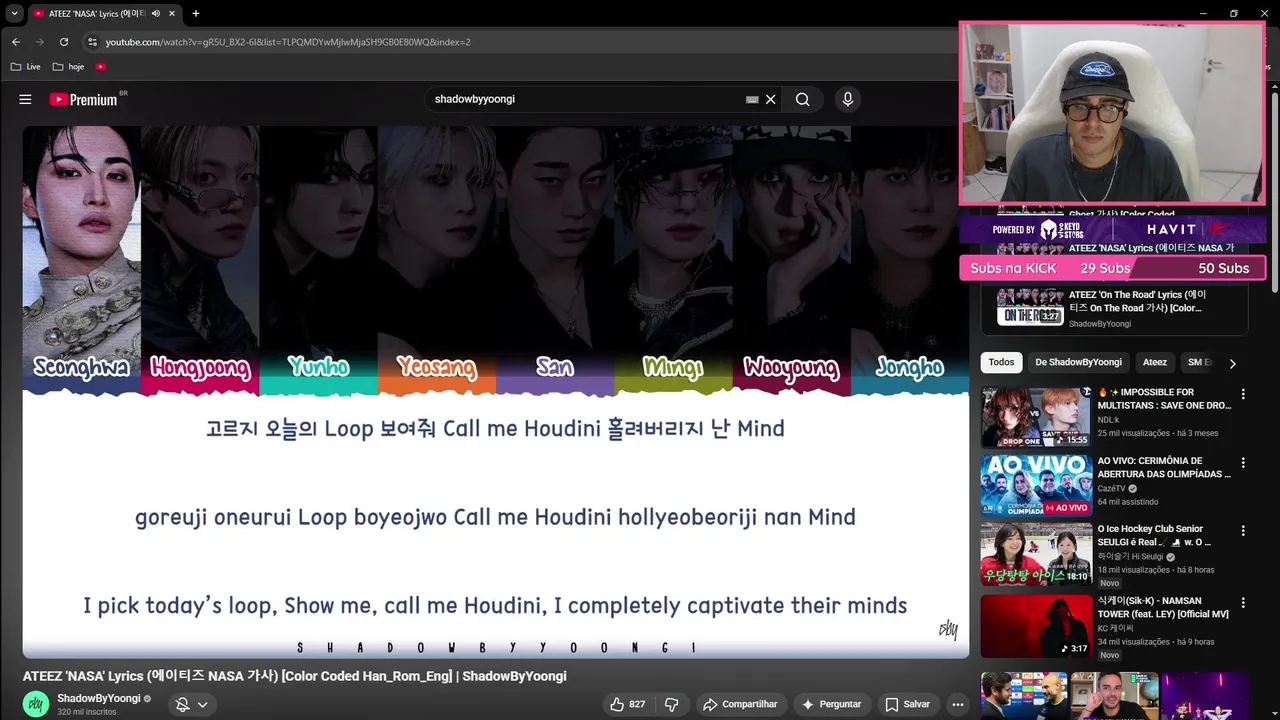Open NAMSAN TOWER official MV thumbnail
This screenshot has height=720, width=1280.
(1035, 625)
